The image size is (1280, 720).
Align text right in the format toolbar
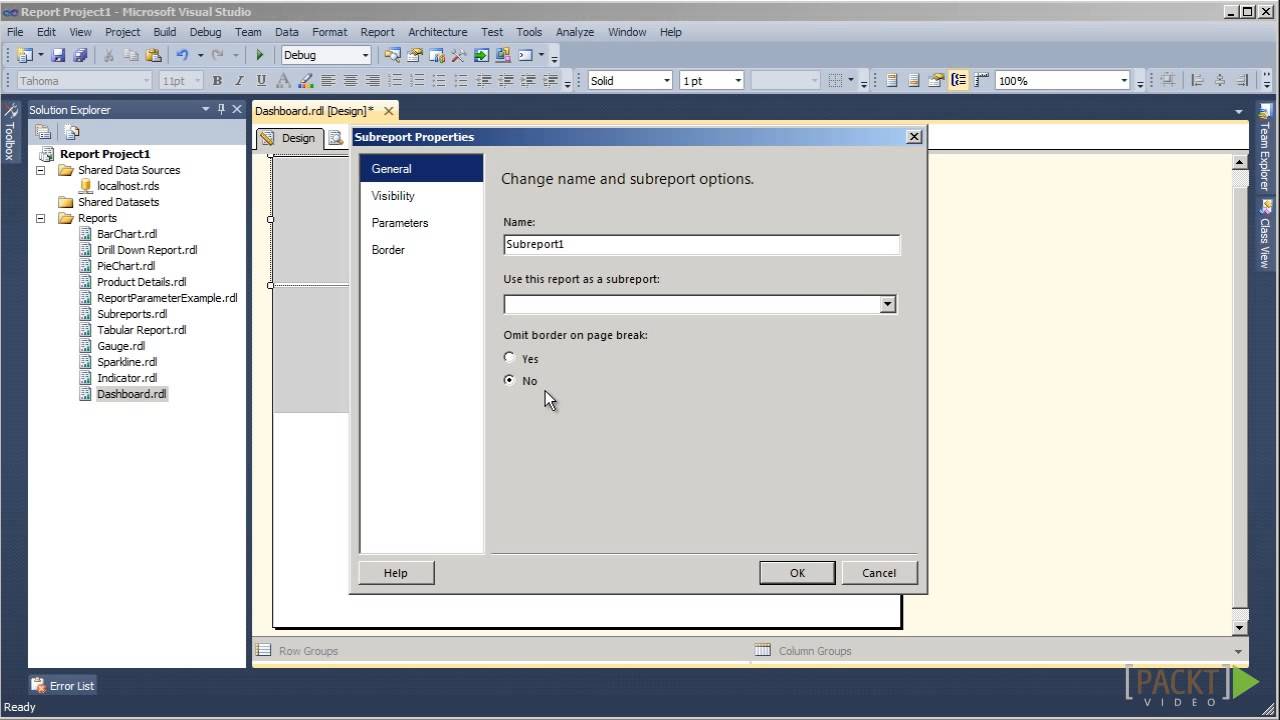point(372,81)
